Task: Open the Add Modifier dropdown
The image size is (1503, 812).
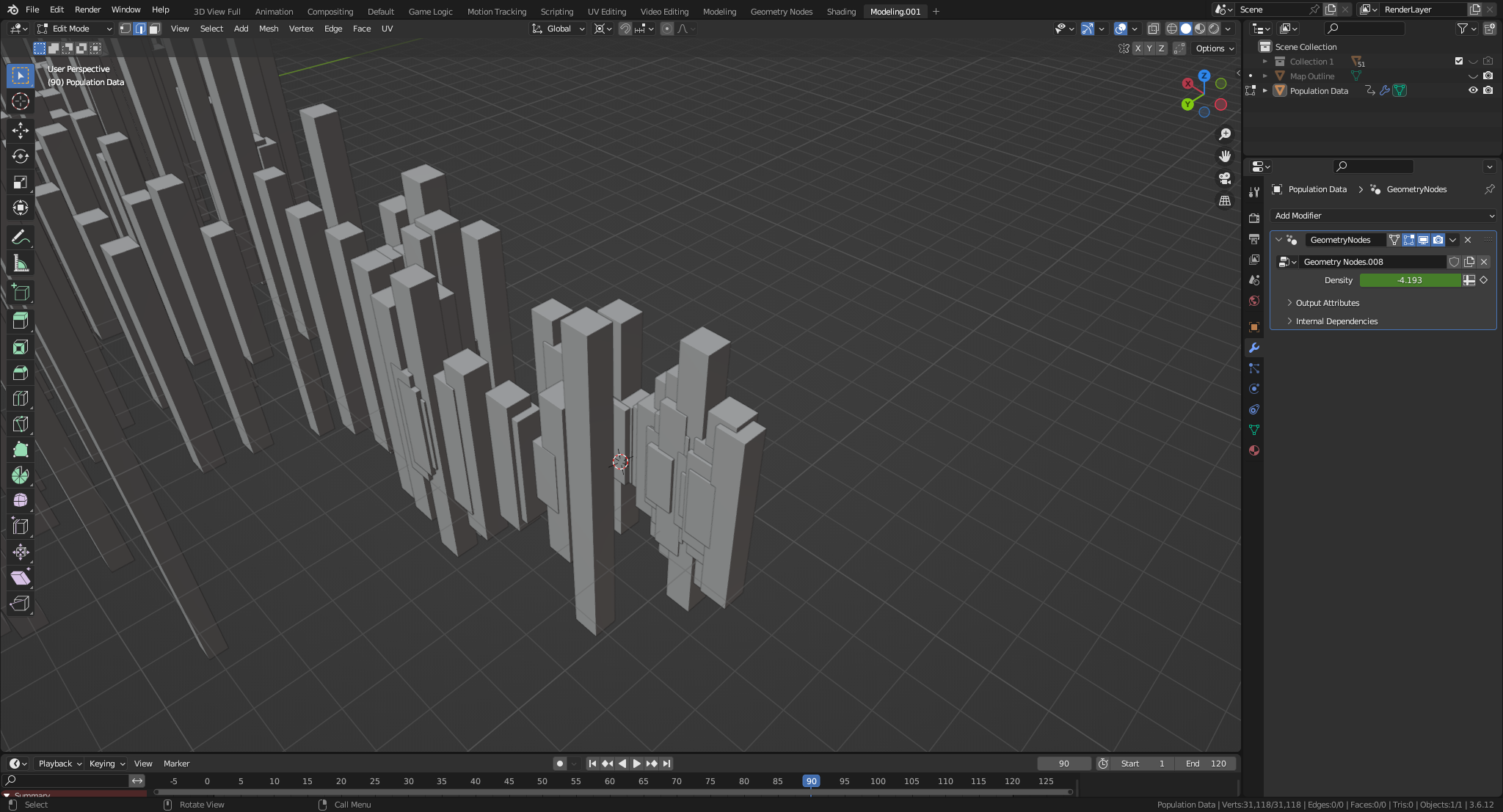Action: pyautogui.click(x=1383, y=216)
